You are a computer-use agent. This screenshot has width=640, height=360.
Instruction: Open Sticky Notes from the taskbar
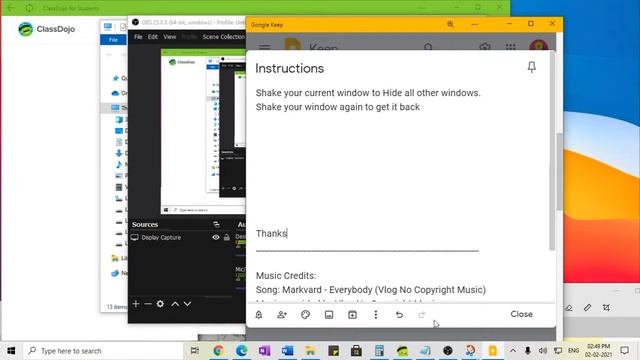point(333,351)
